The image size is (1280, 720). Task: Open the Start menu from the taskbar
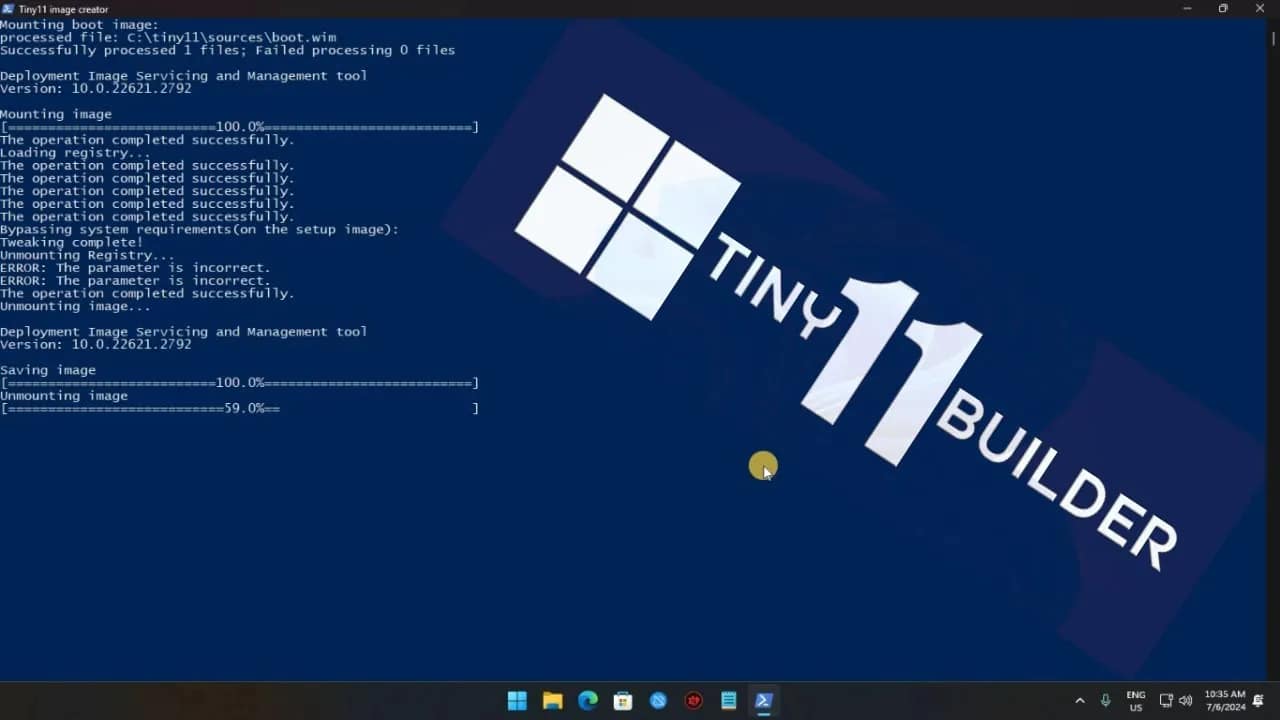(x=517, y=700)
